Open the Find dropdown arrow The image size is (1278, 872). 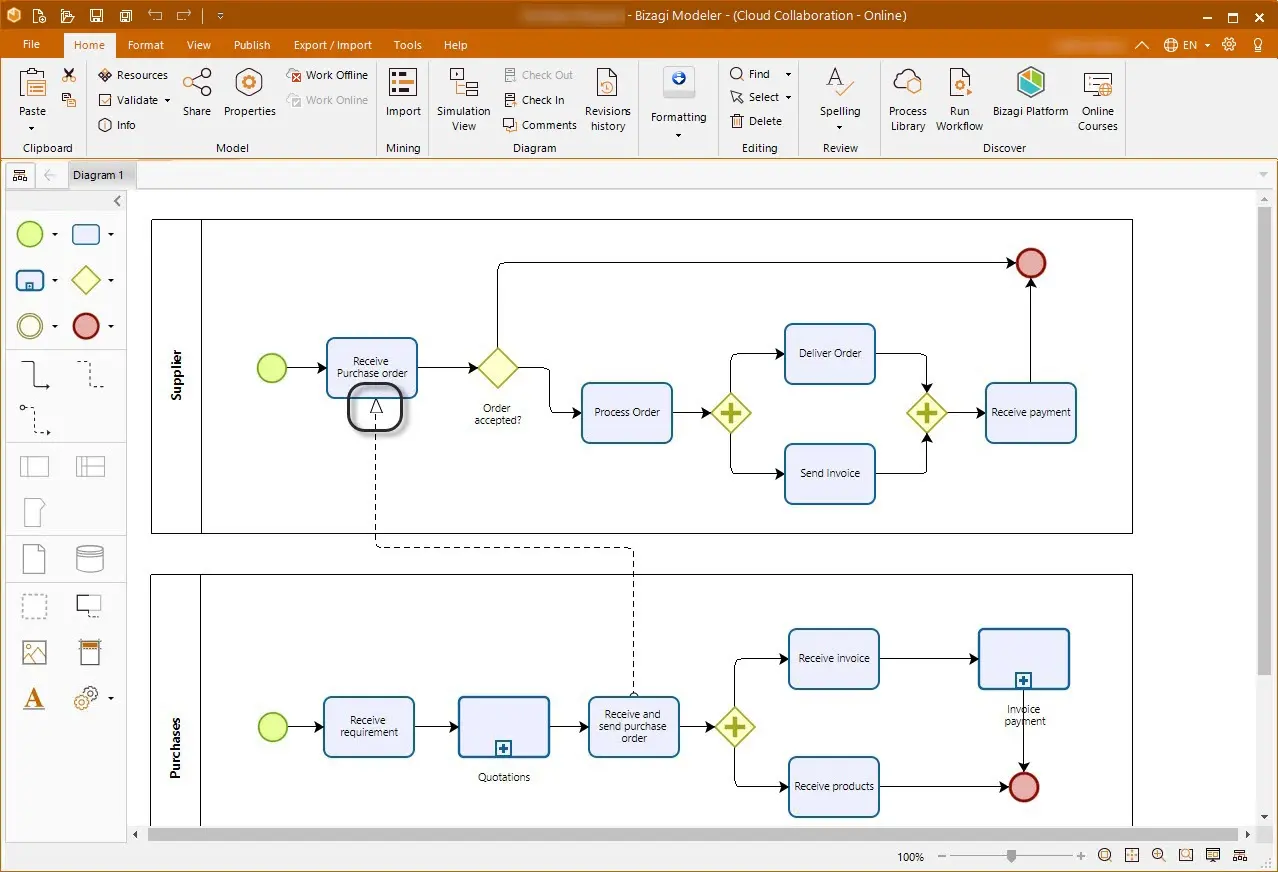coord(788,74)
